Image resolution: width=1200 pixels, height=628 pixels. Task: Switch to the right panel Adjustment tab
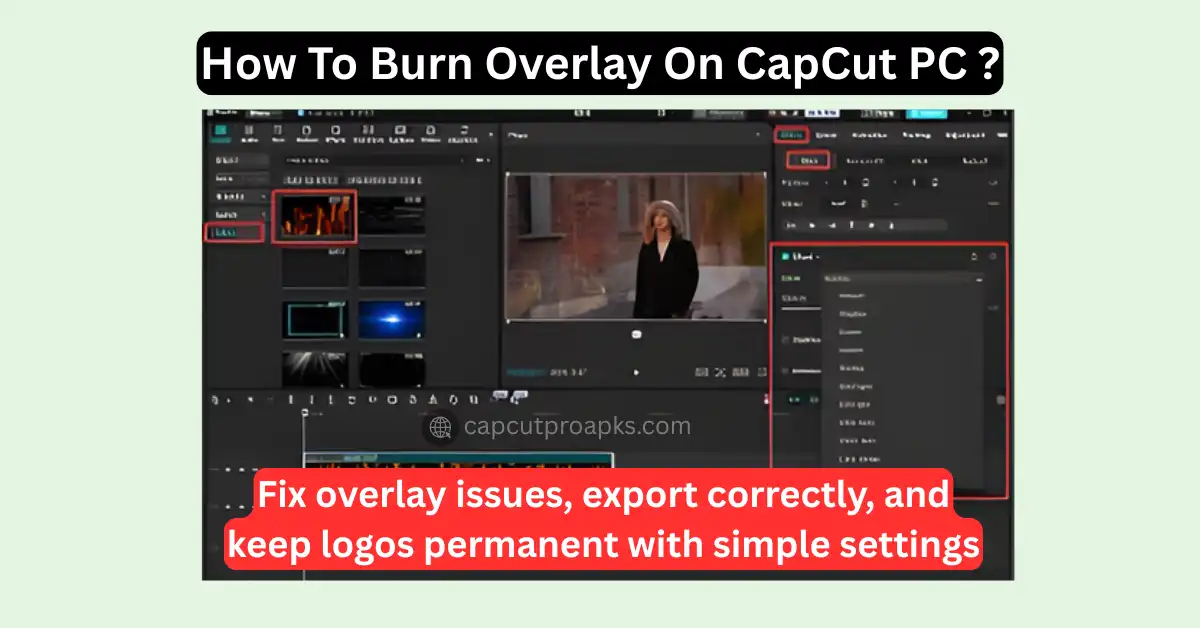click(964, 134)
